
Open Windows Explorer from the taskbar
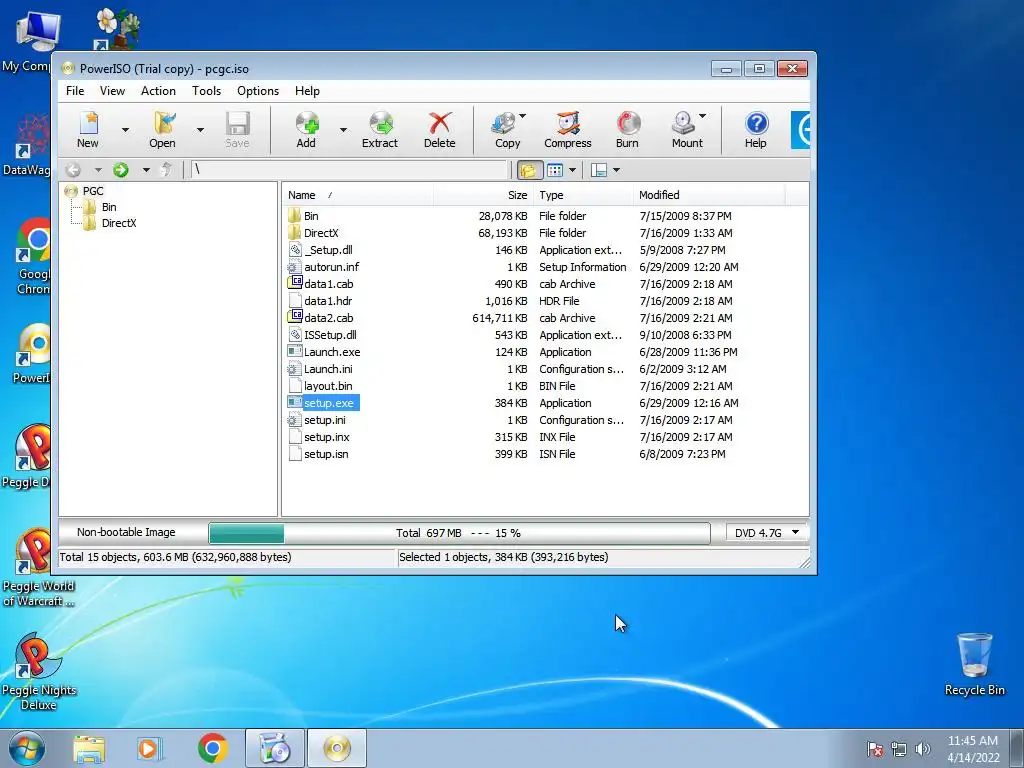pyautogui.click(x=89, y=748)
